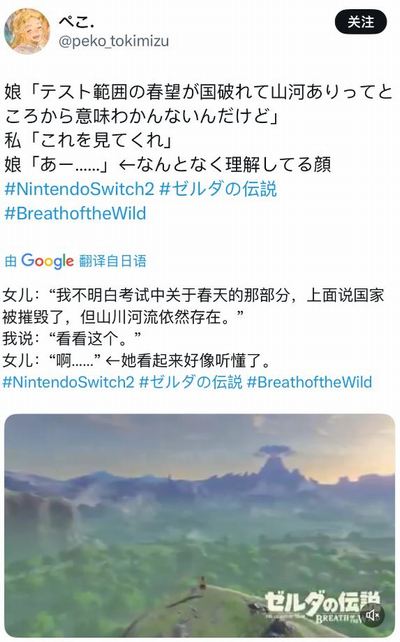Click the original Japanese tweet text
The width and height of the screenshot is (400, 642).
pyautogui.click(x=199, y=129)
